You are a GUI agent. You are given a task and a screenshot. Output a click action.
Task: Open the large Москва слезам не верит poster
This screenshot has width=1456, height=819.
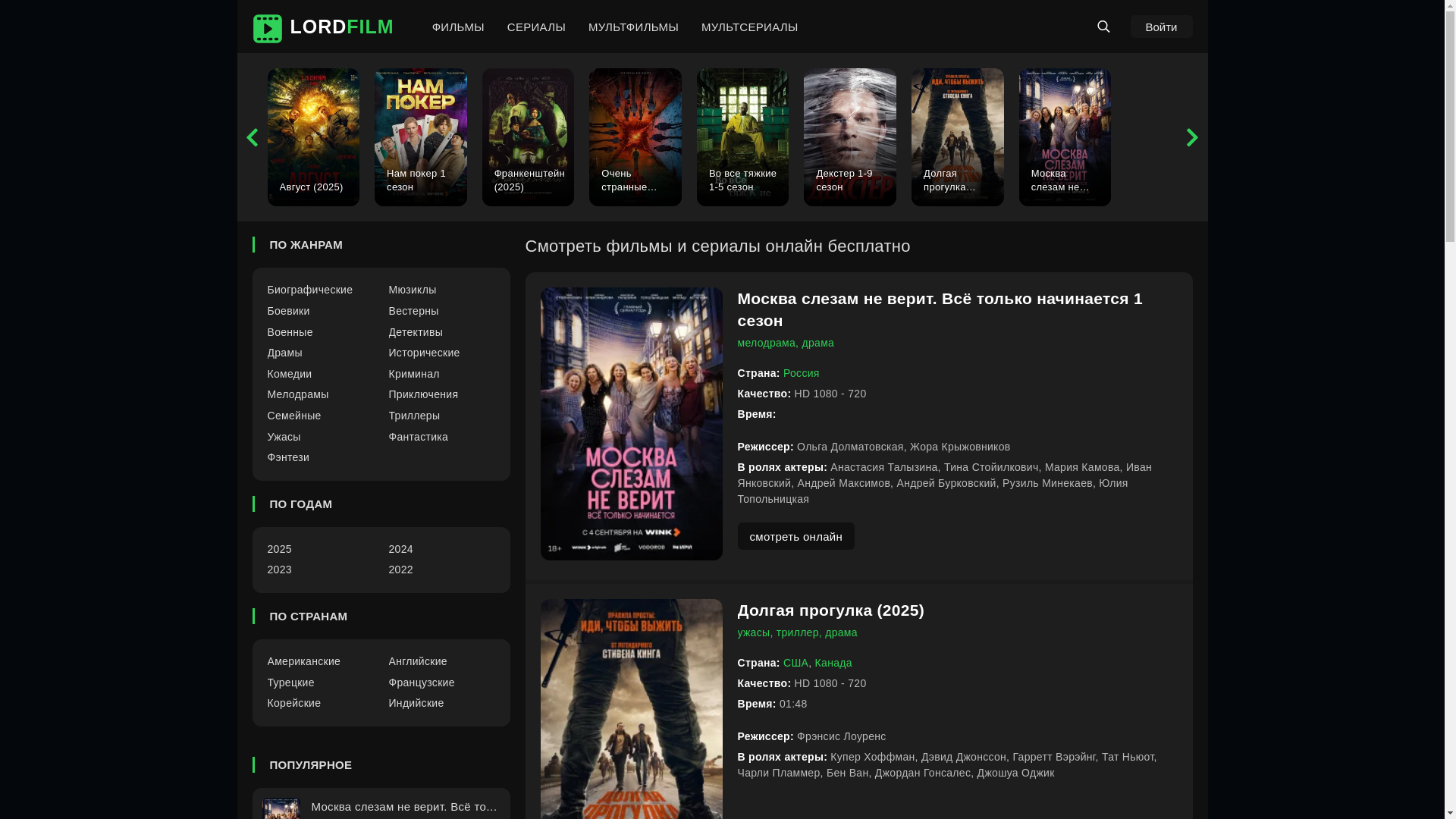631,424
